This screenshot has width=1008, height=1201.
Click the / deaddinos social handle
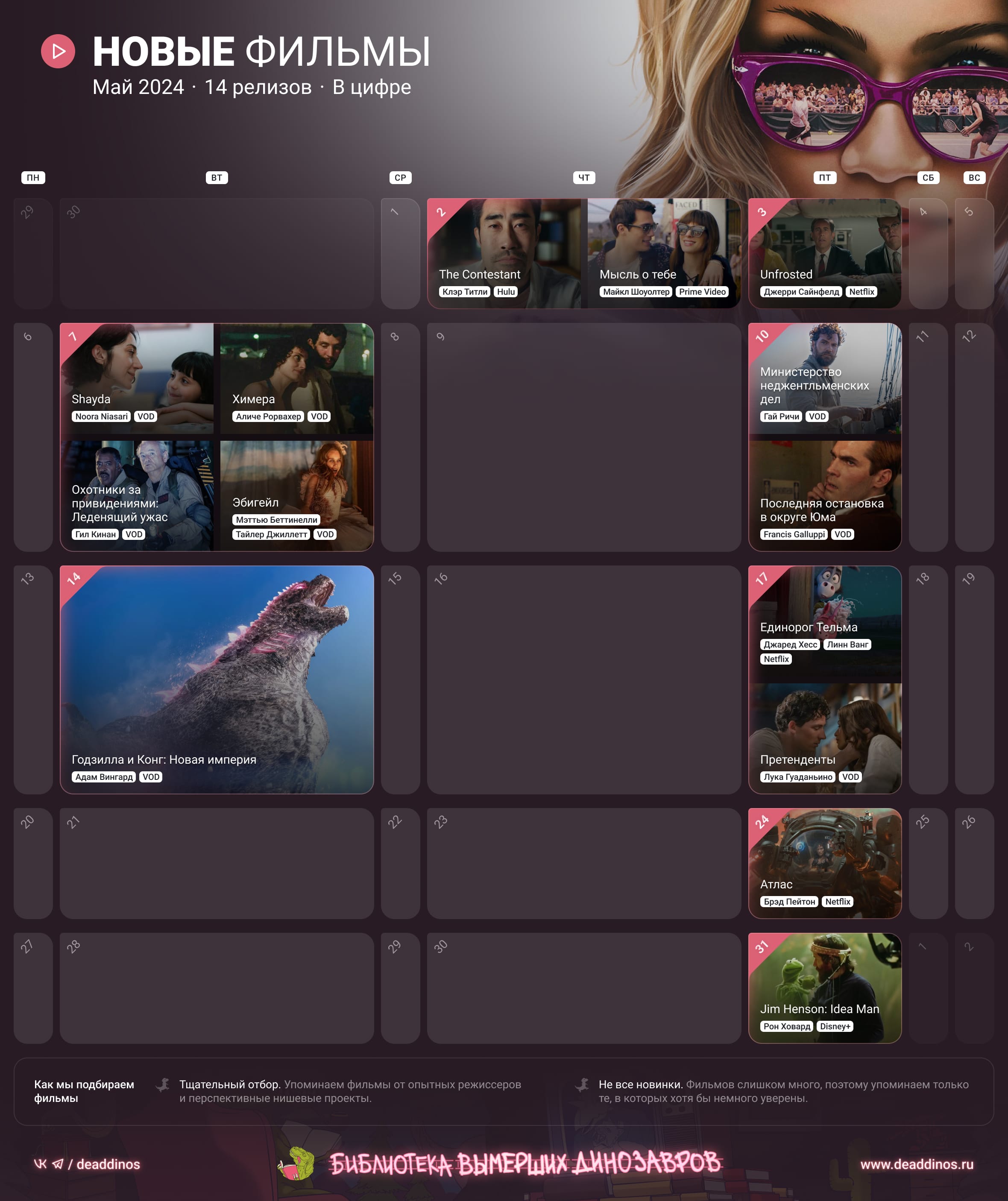[x=104, y=1164]
